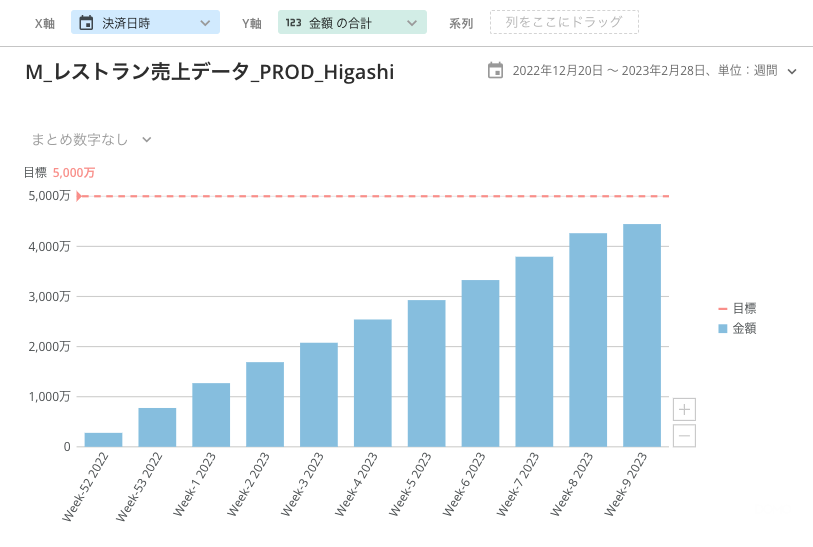Click the goal value 5,000万 label

(x=74, y=173)
